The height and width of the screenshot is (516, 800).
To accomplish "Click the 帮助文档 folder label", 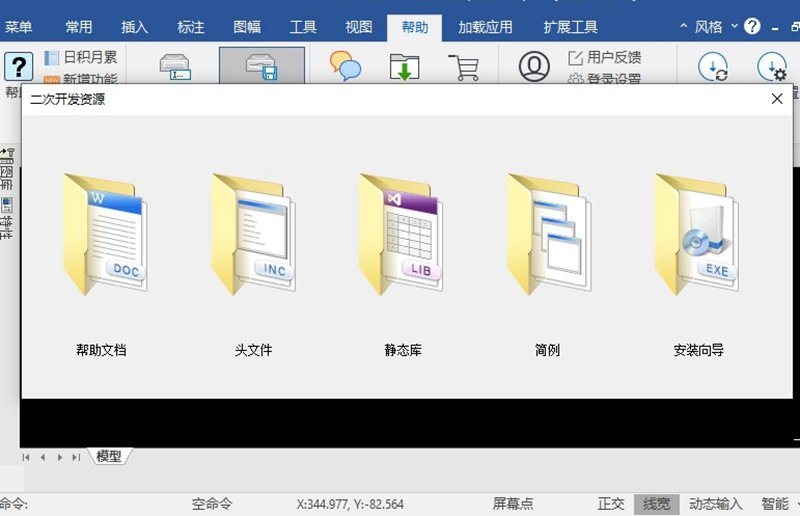I will 101,350.
